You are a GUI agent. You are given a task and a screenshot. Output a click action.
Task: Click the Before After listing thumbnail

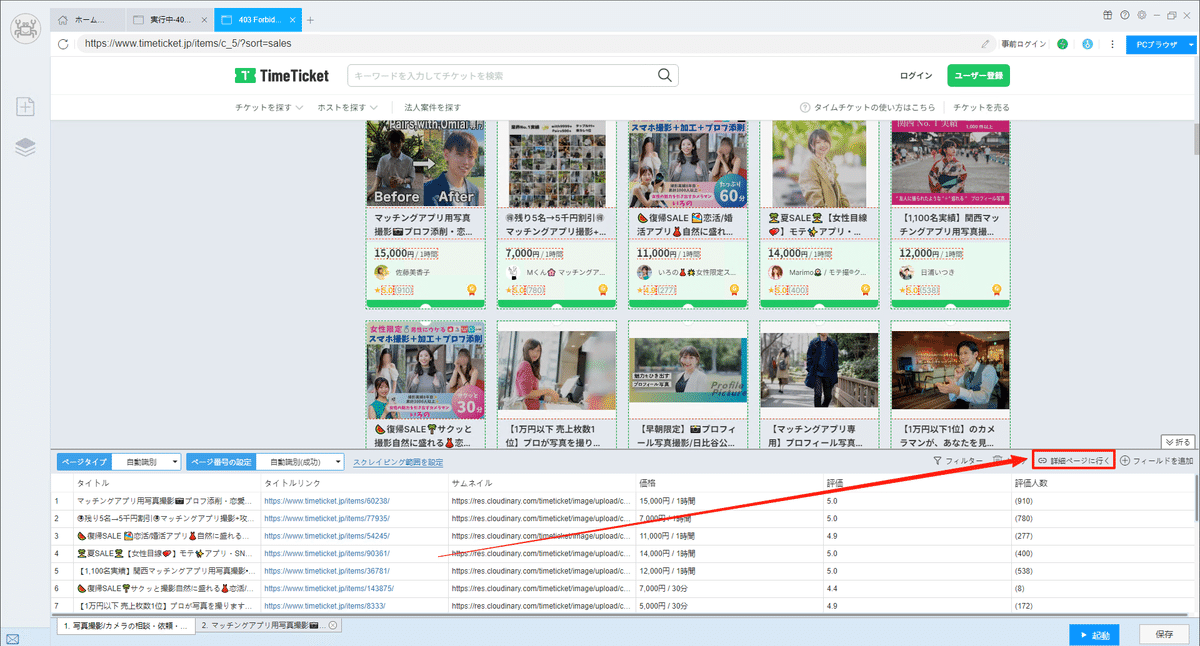click(426, 164)
